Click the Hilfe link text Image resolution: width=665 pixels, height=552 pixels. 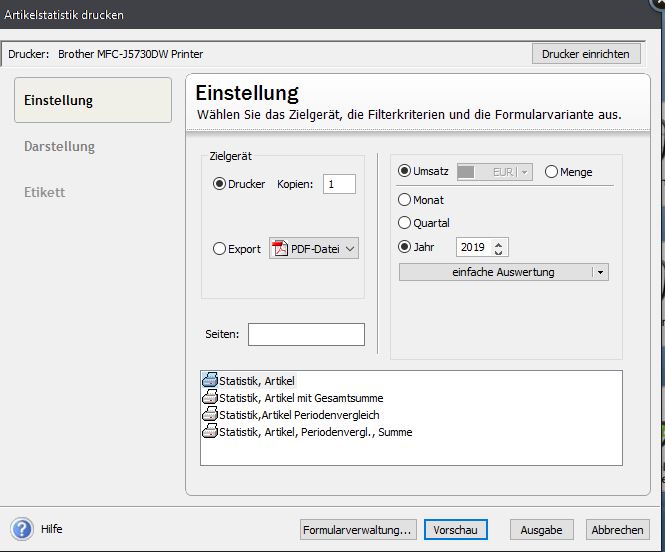51,529
